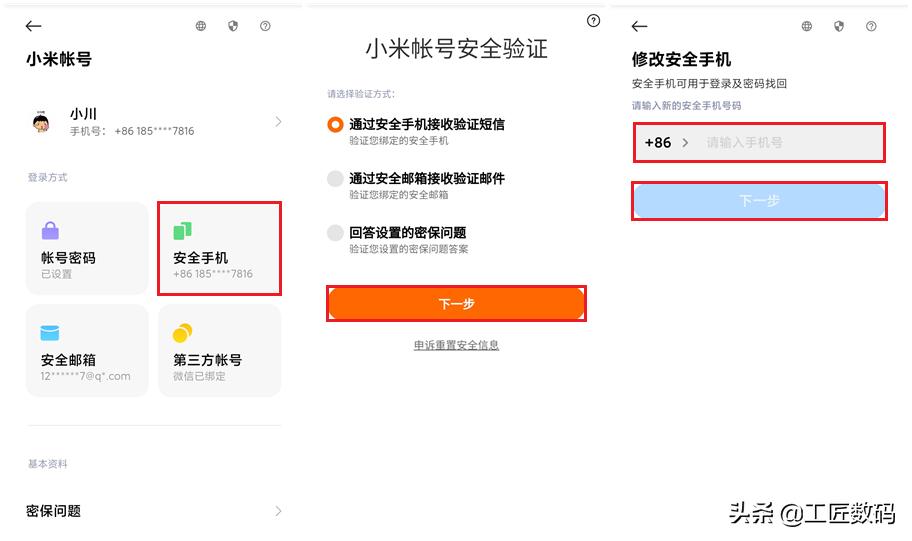
Task: Tap the 验证您绑定的安全邮箱 description
Action: (x=399, y=195)
